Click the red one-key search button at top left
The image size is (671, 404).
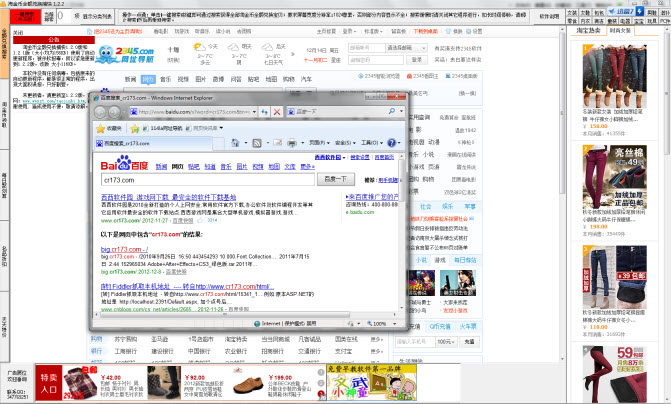click(25, 17)
